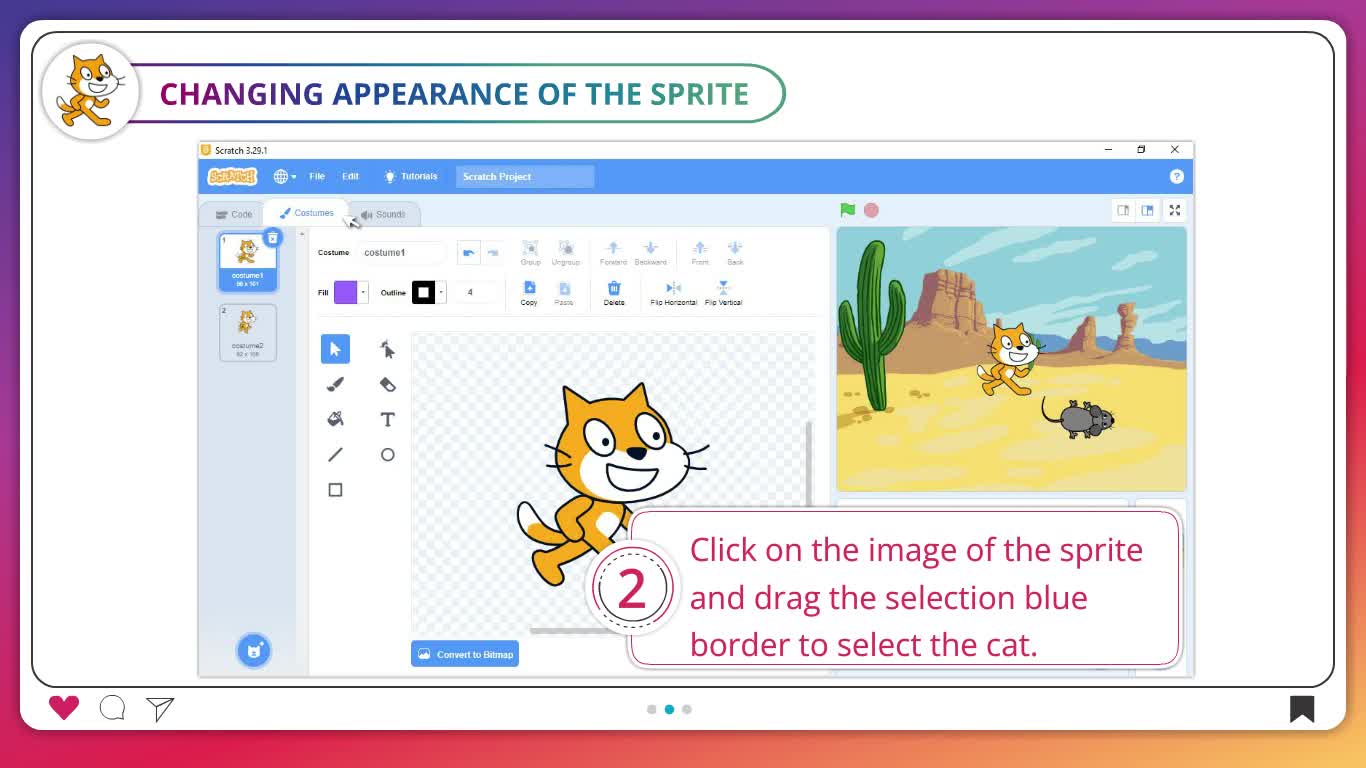The image size is (1366, 768).
Task: Select the arrow Select tool
Action: [335, 349]
